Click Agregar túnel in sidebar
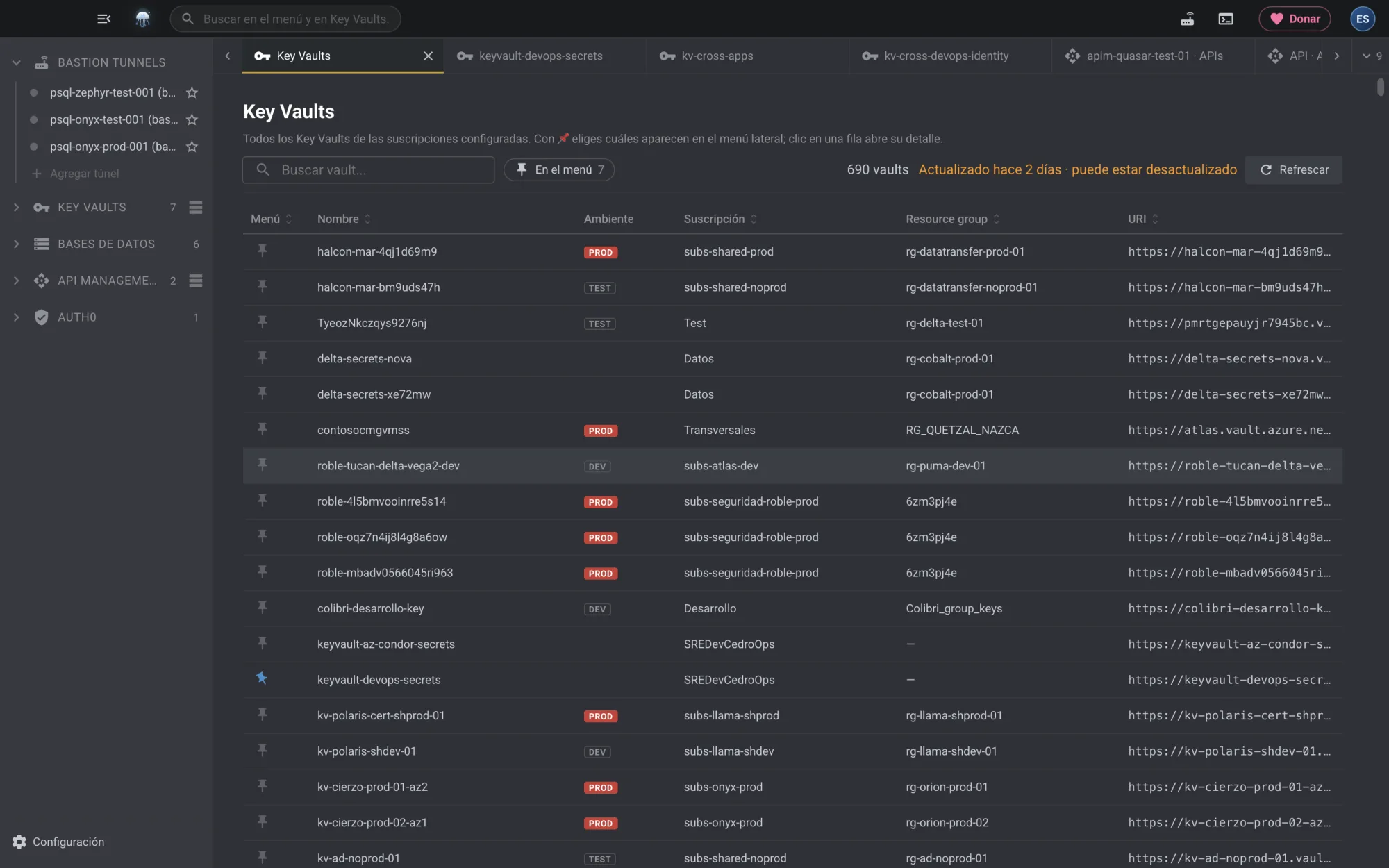This screenshot has width=1389, height=868. [76, 174]
